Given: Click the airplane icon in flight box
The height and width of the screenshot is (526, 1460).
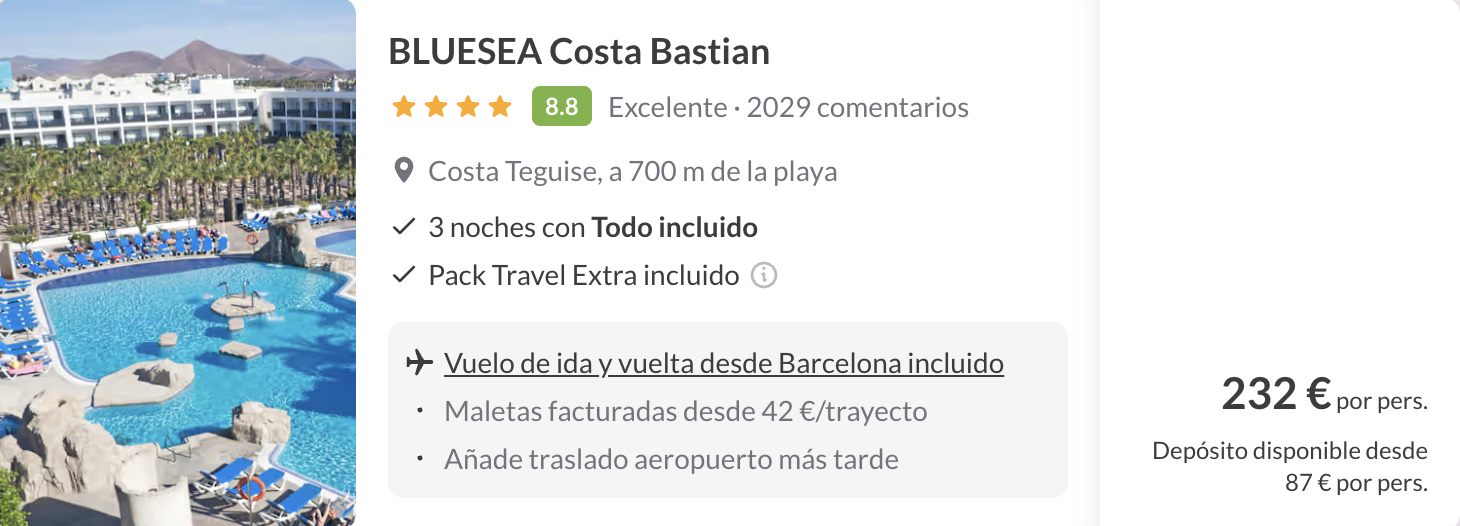Looking at the screenshot, I should coord(419,362).
